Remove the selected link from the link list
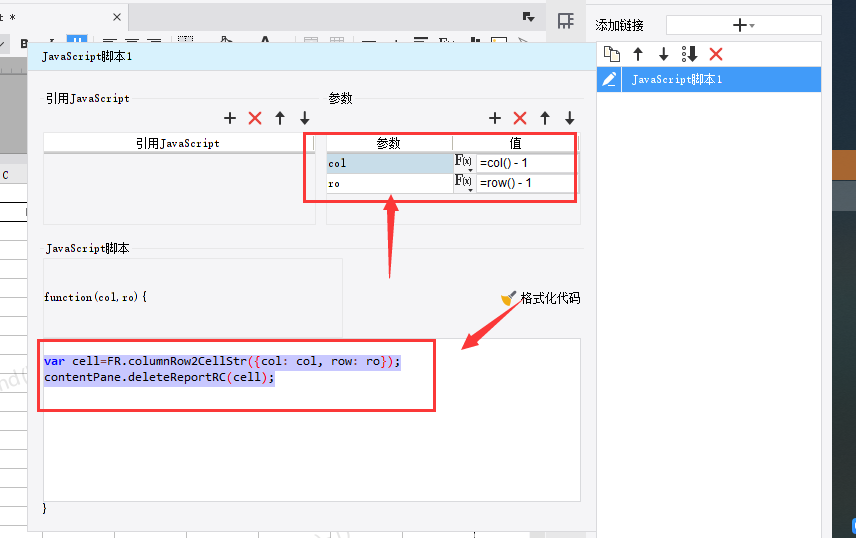The image size is (856, 538). coord(716,54)
